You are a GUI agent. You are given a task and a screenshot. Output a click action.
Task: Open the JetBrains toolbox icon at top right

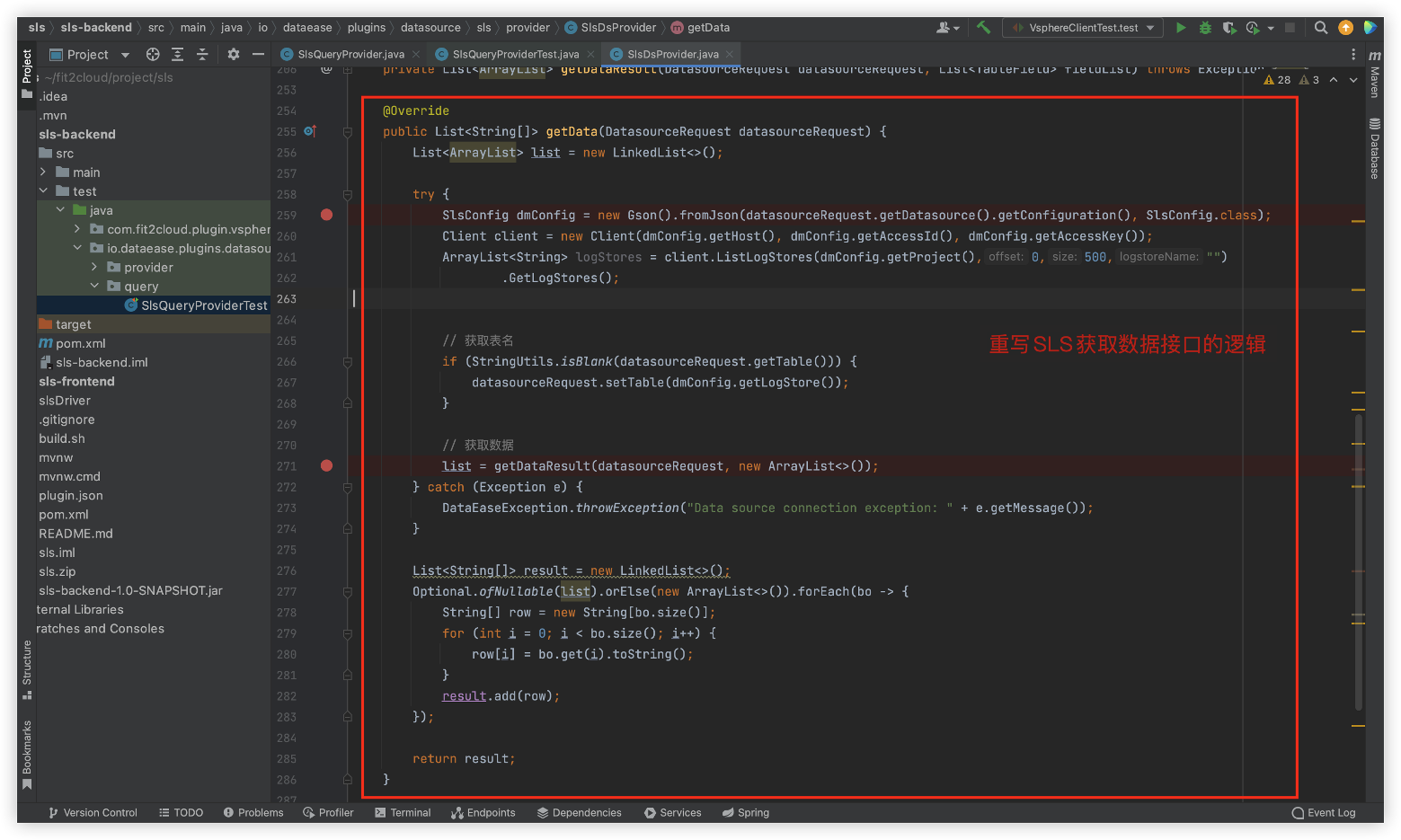[1370, 28]
